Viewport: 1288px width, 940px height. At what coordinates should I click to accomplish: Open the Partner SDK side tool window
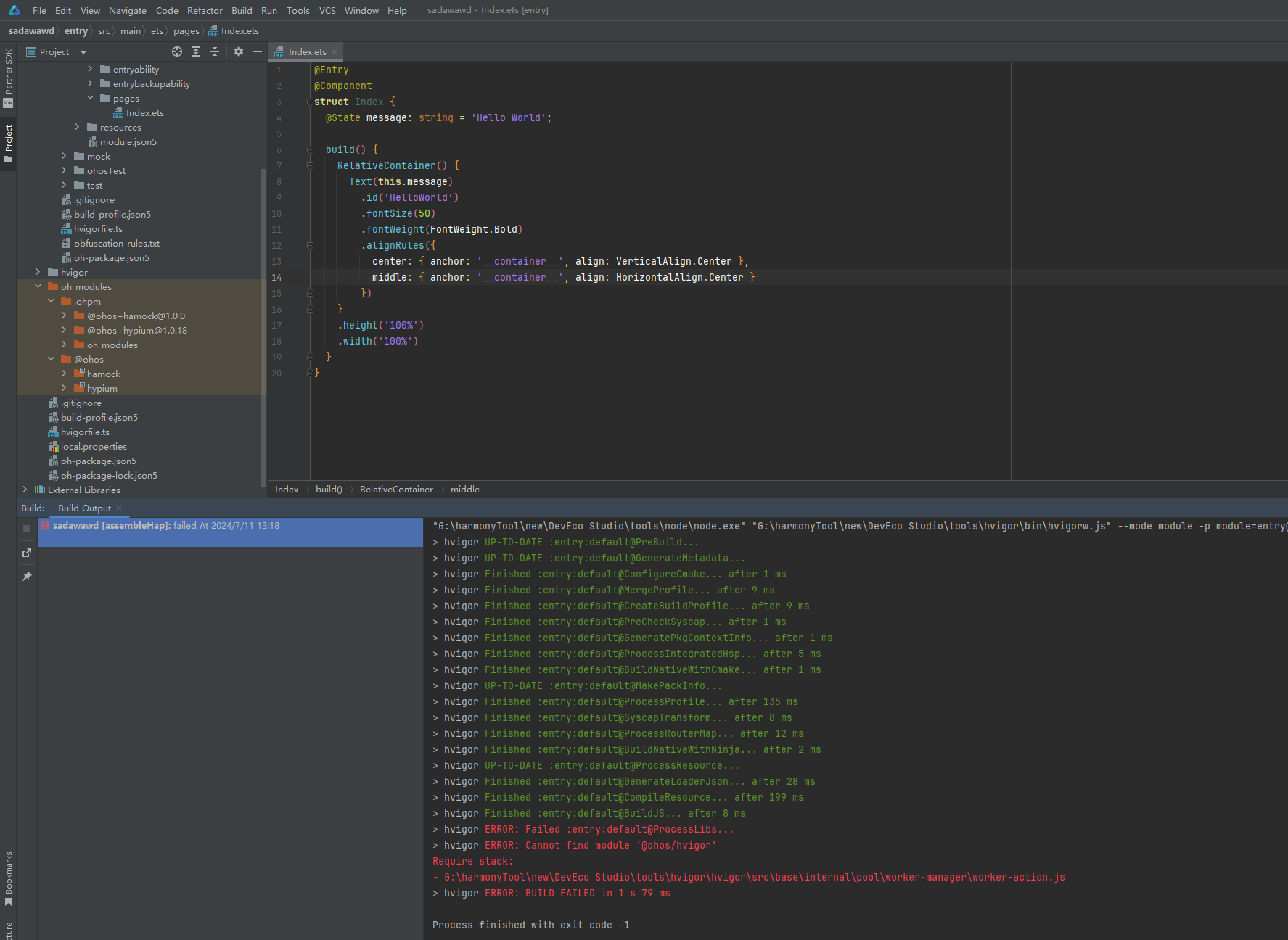click(8, 77)
